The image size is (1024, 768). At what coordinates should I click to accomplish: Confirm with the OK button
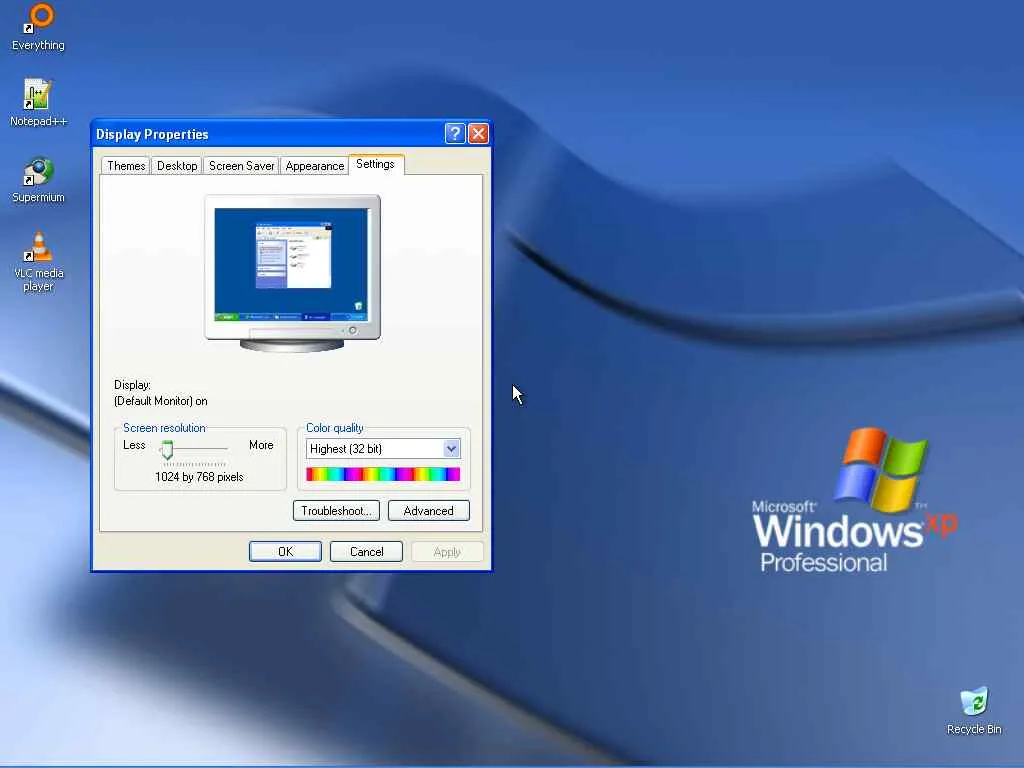(285, 552)
